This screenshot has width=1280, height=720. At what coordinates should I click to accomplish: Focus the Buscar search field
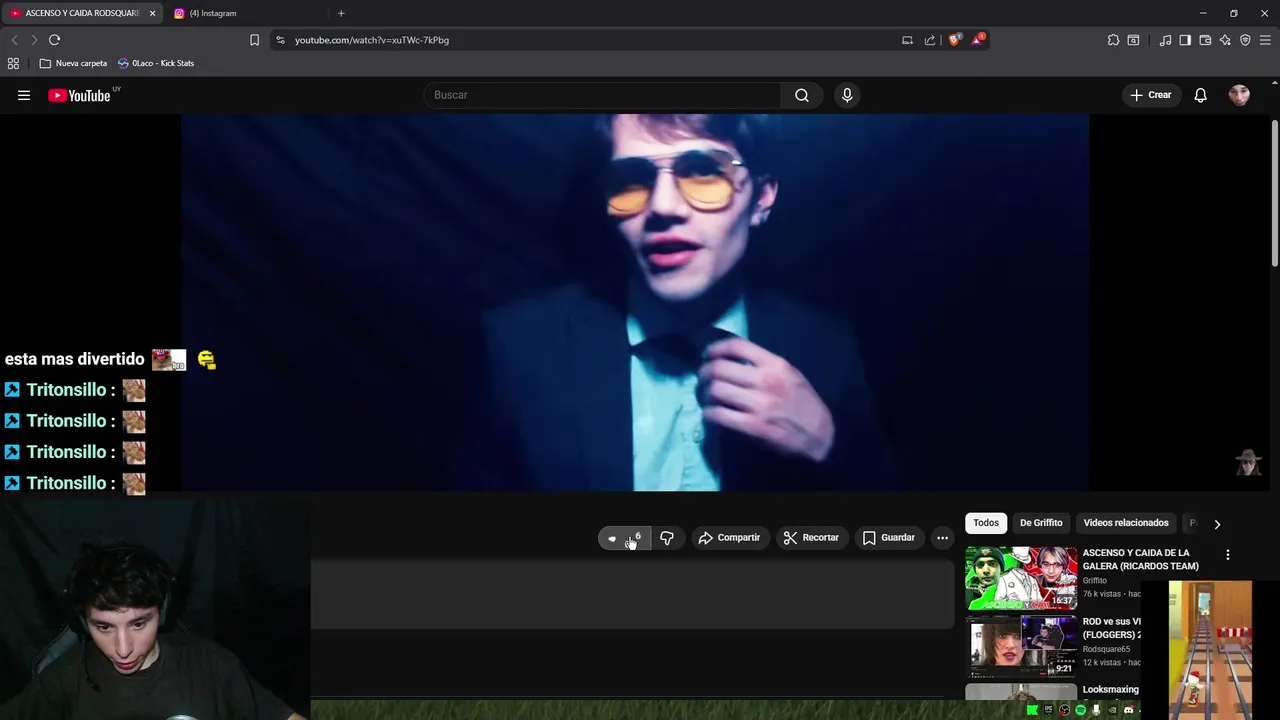[x=602, y=95]
